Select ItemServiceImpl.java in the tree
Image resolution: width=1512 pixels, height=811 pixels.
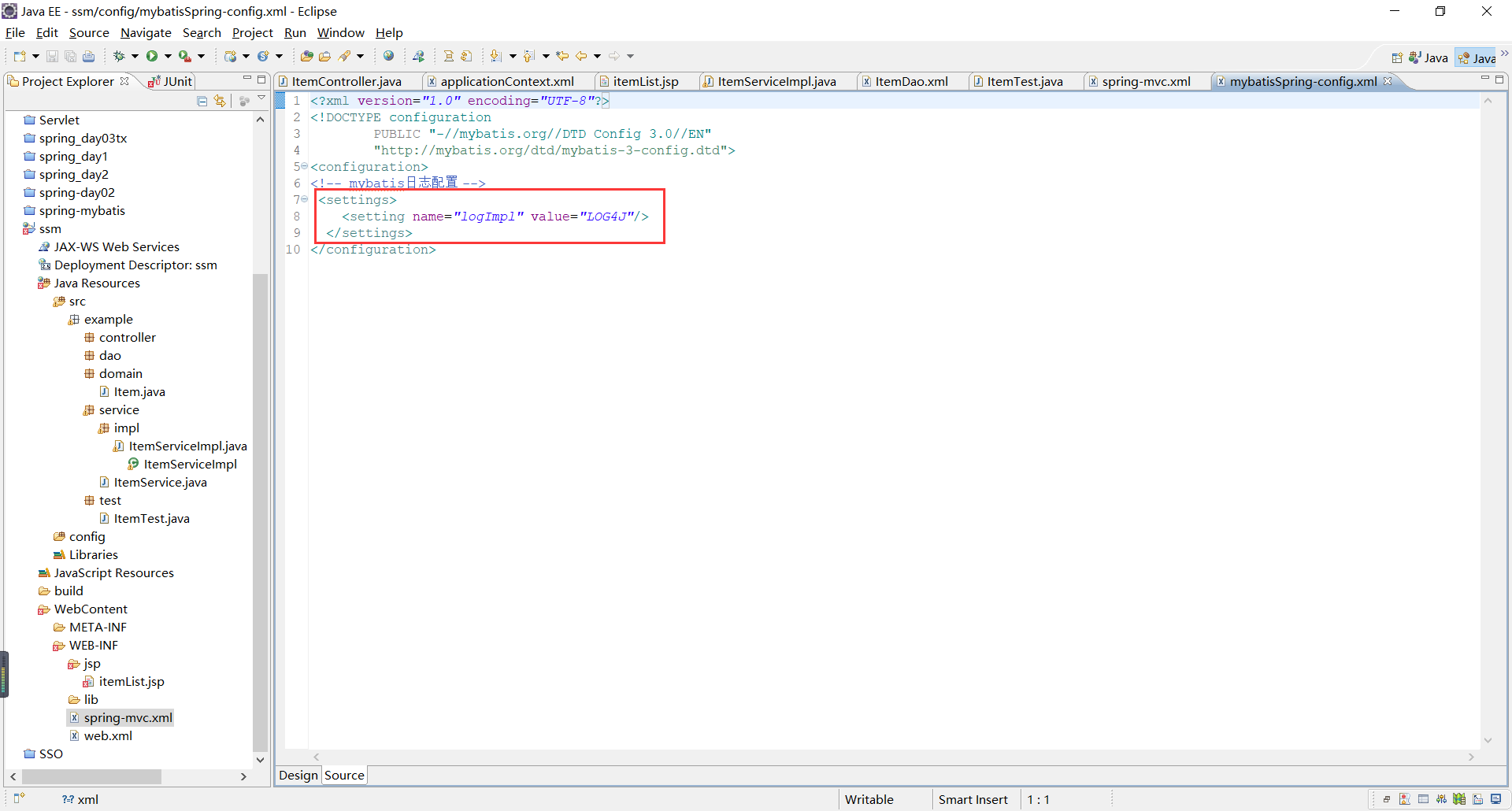[x=180, y=446]
